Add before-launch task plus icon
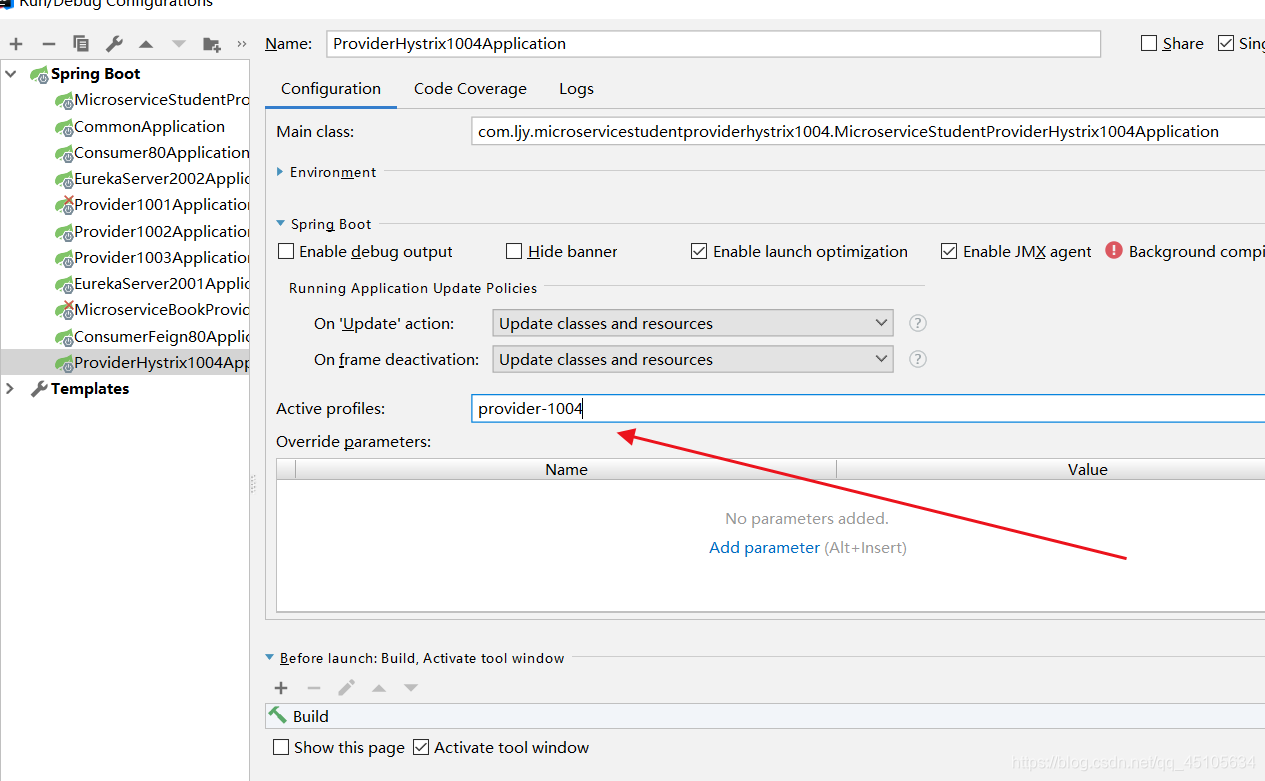 (x=281, y=688)
